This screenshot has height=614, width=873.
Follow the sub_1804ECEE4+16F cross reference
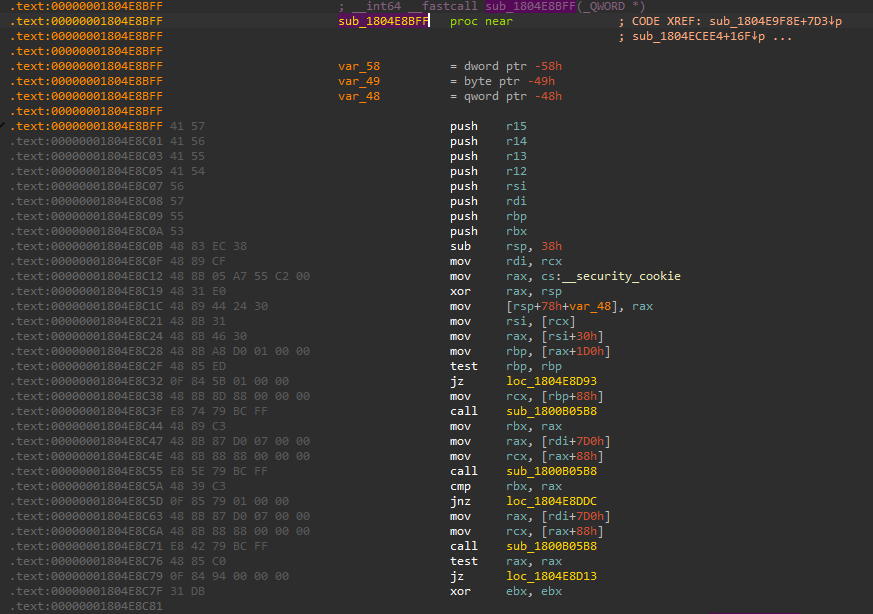pyautogui.click(x=699, y=36)
